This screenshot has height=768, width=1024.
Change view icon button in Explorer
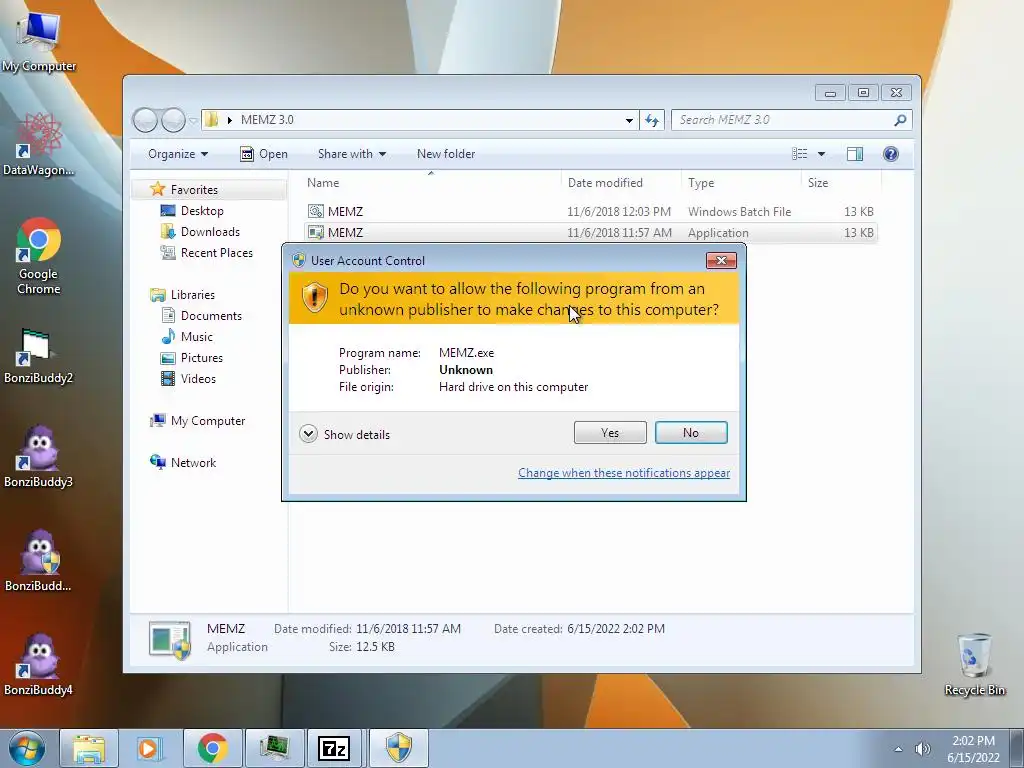coord(799,153)
